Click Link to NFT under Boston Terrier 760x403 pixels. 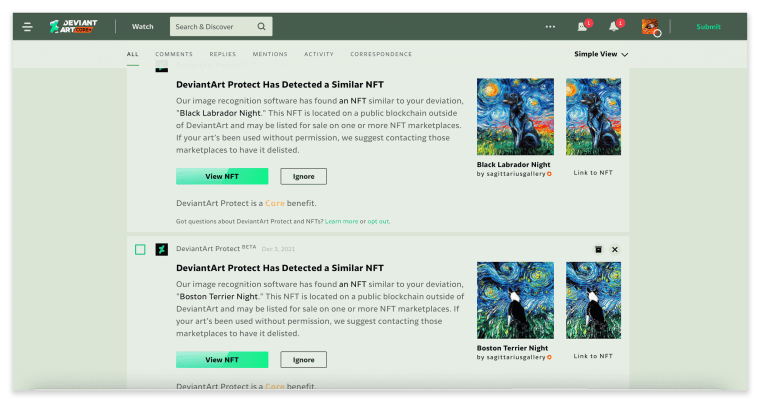click(593, 356)
